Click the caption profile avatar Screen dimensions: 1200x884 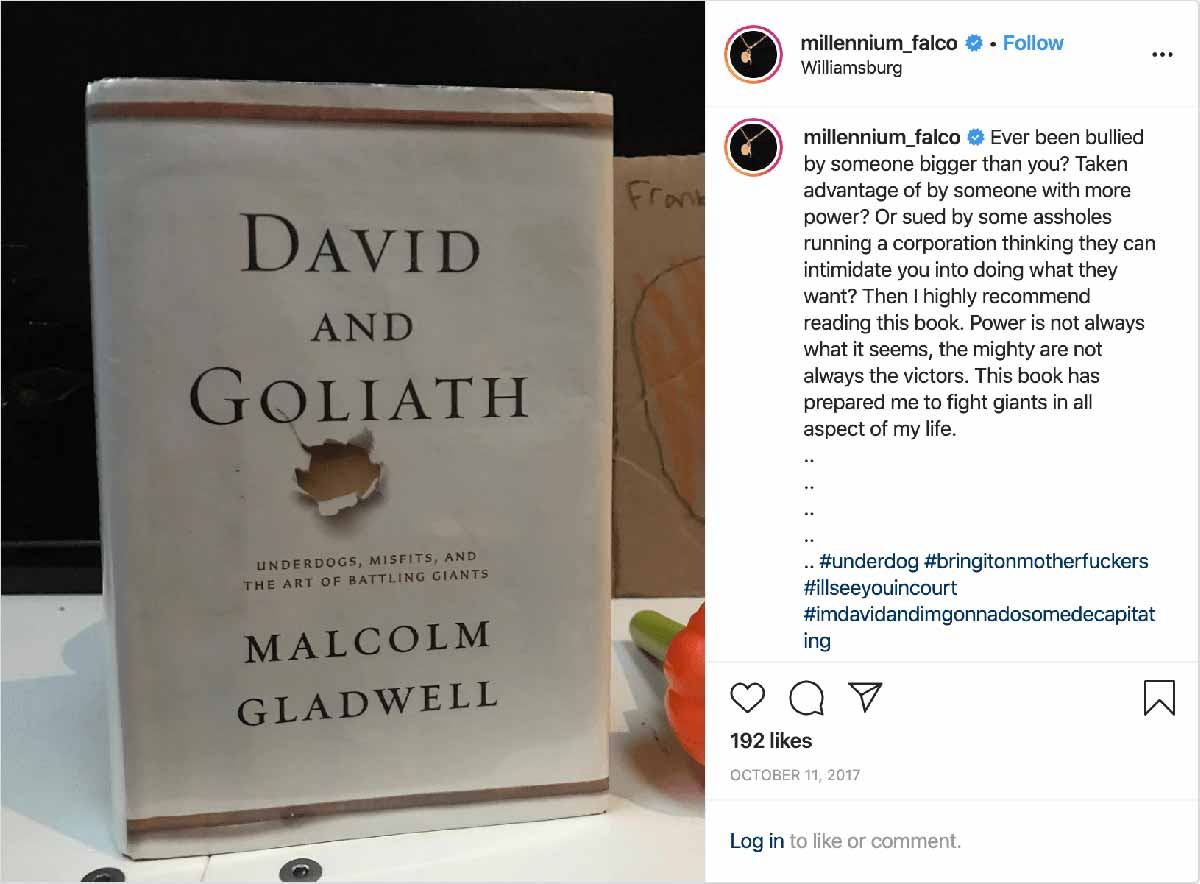(754, 149)
